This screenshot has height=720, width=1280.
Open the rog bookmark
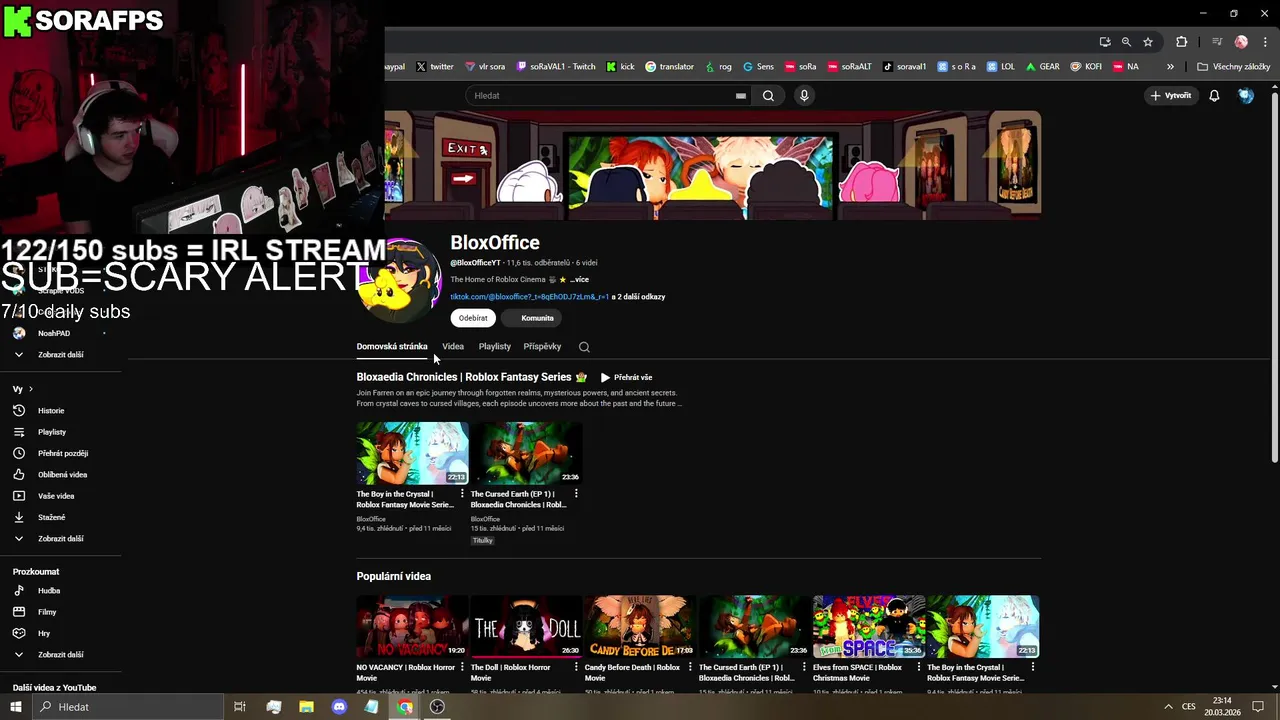[718, 67]
